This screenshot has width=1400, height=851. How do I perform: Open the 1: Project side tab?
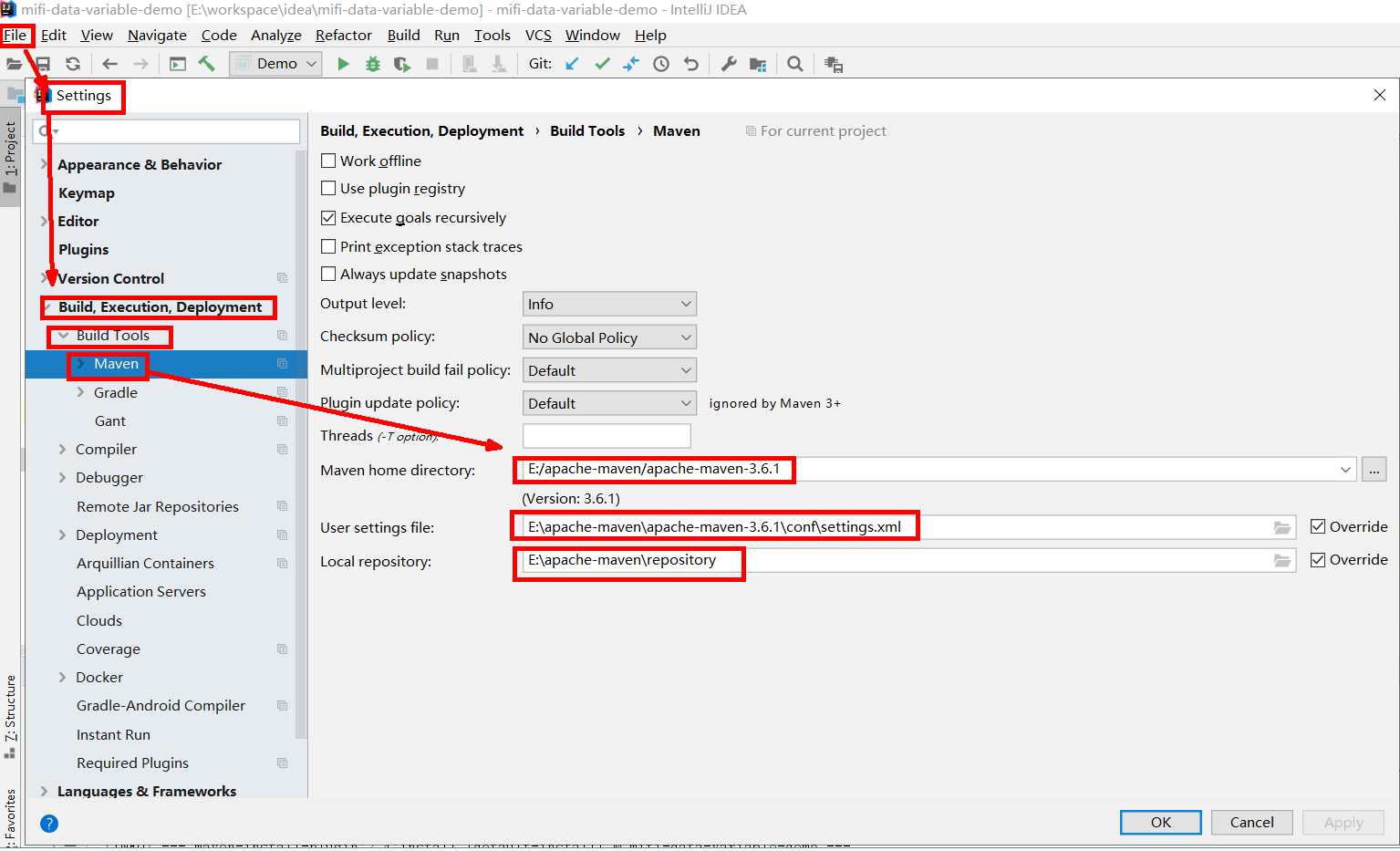click(10, 157)
